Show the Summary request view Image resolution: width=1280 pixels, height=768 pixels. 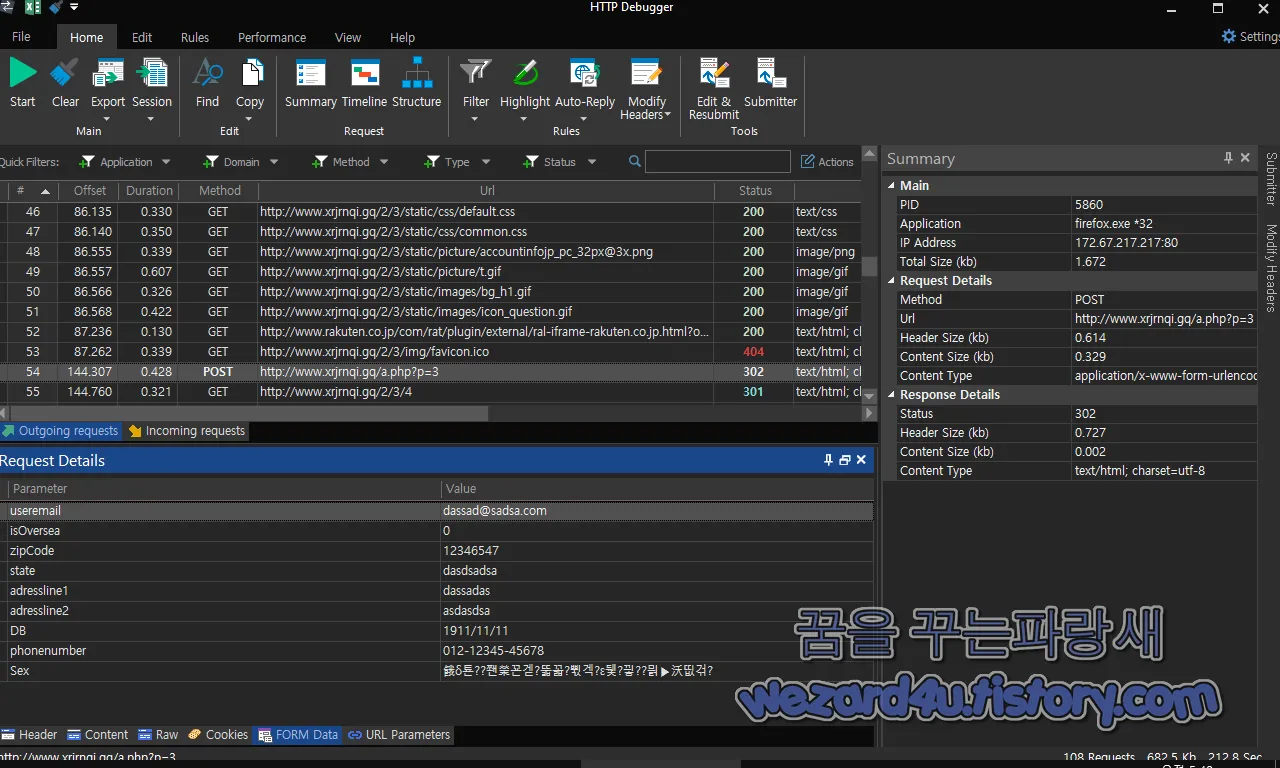(311, 82)
